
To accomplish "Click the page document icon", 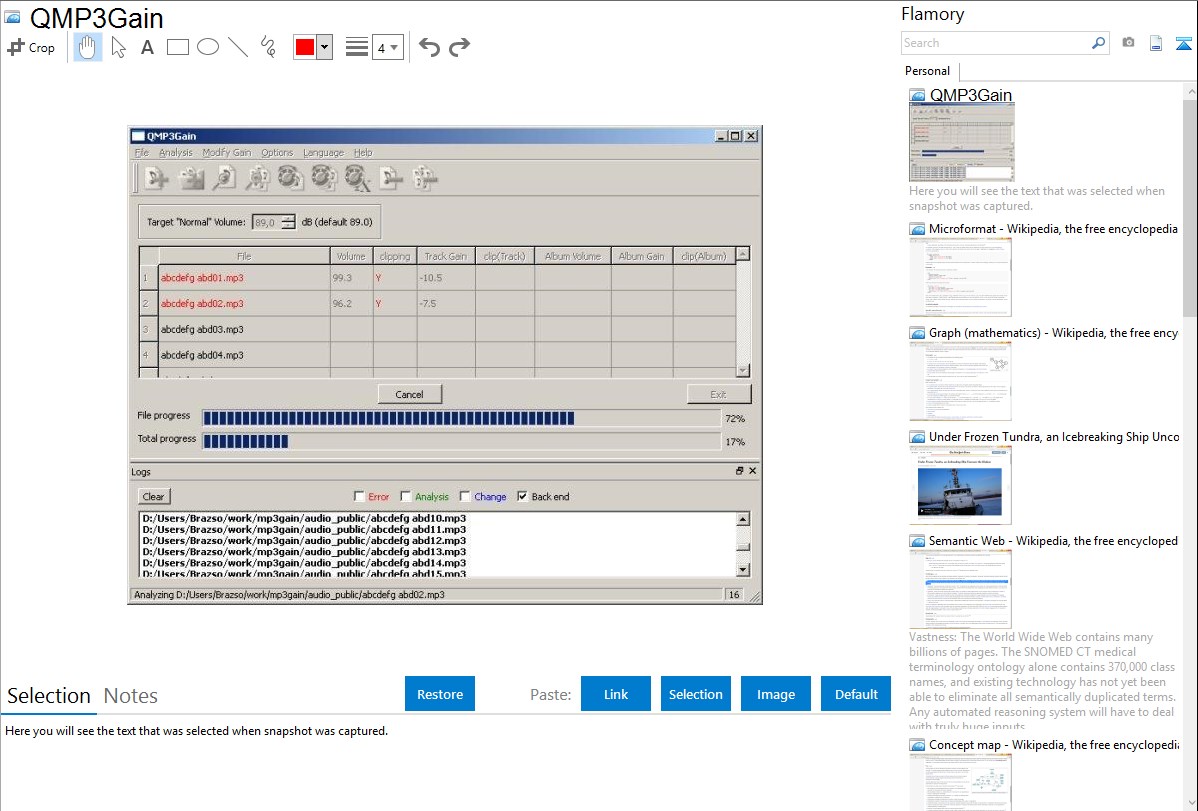I will (1156, 44).
